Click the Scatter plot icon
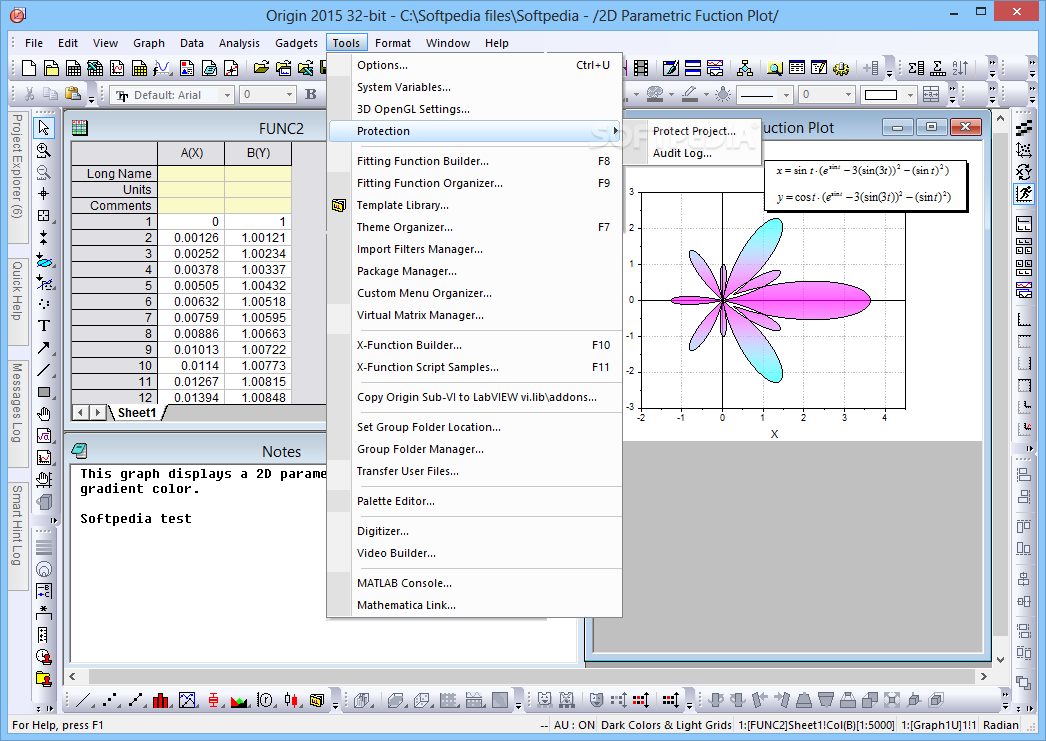 [x=111, y=700]
